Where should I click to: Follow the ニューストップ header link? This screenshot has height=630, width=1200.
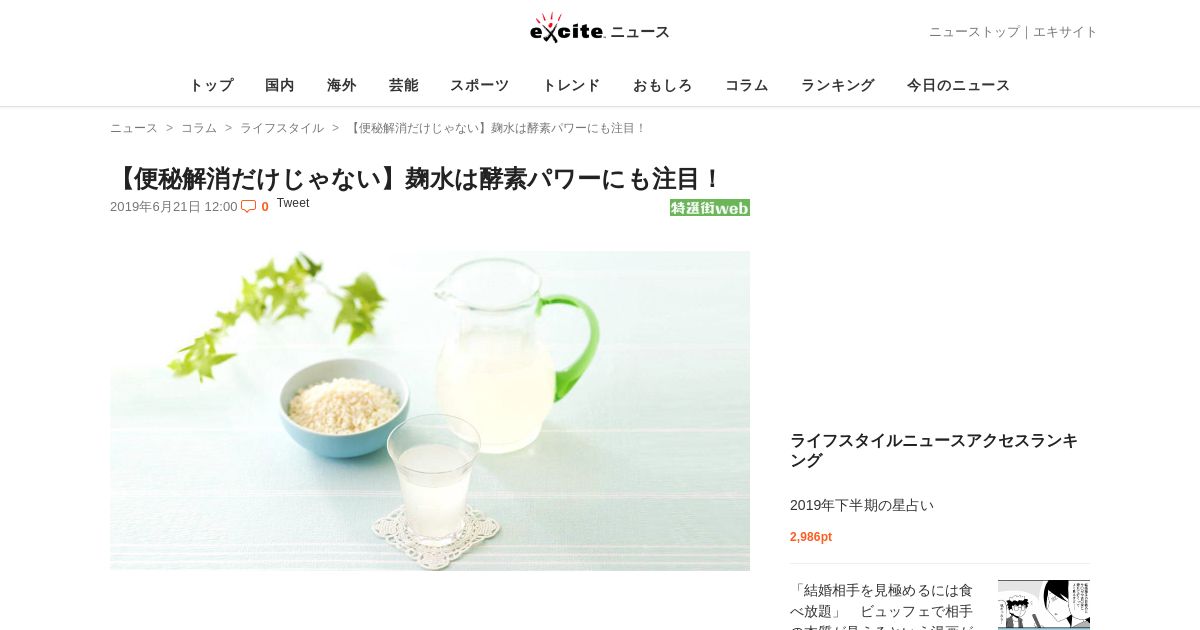click(974, 32)
